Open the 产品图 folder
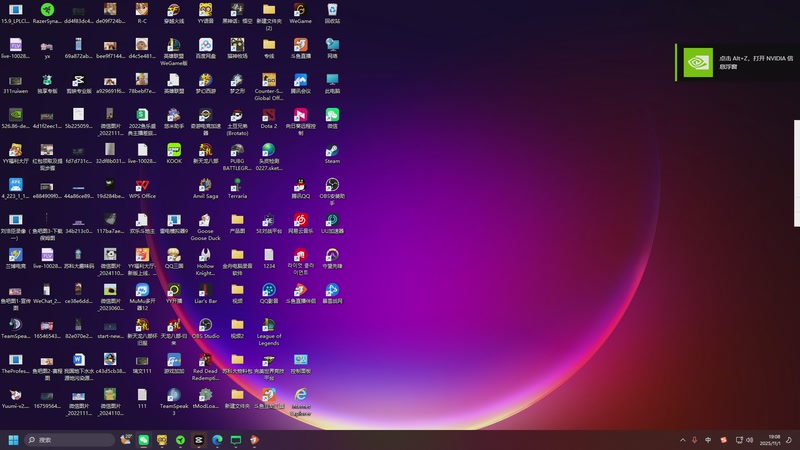 [237, 224]
